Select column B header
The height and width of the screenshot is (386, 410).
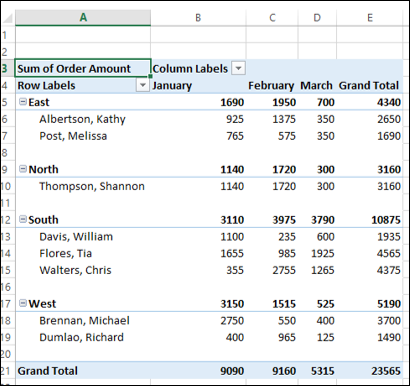tap(198, 17)
